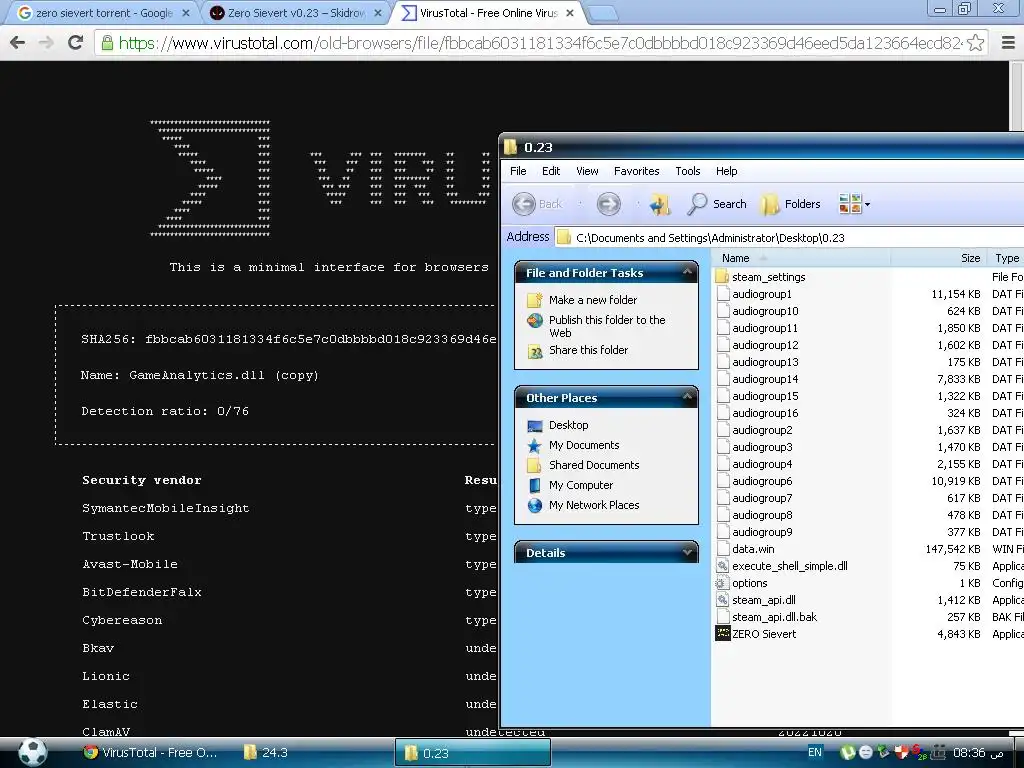
Task: Sort files by the Type column header
Action: point(1006,258)
